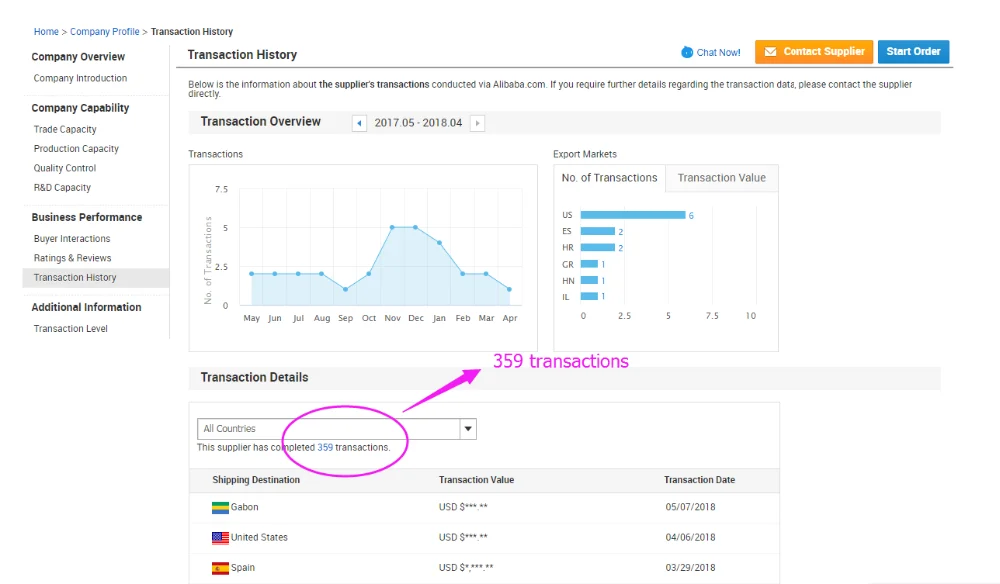Viewport: 1000px width, 584px height.
Task: Select No. of Transactions tab
Action: (609, 178)
